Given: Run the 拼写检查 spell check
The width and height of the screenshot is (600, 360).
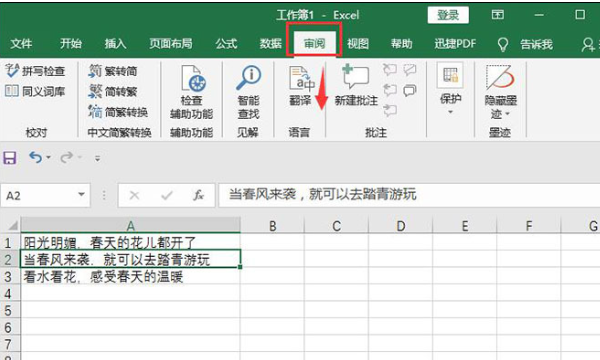Looking at the screenshot, I should point(35,71).
